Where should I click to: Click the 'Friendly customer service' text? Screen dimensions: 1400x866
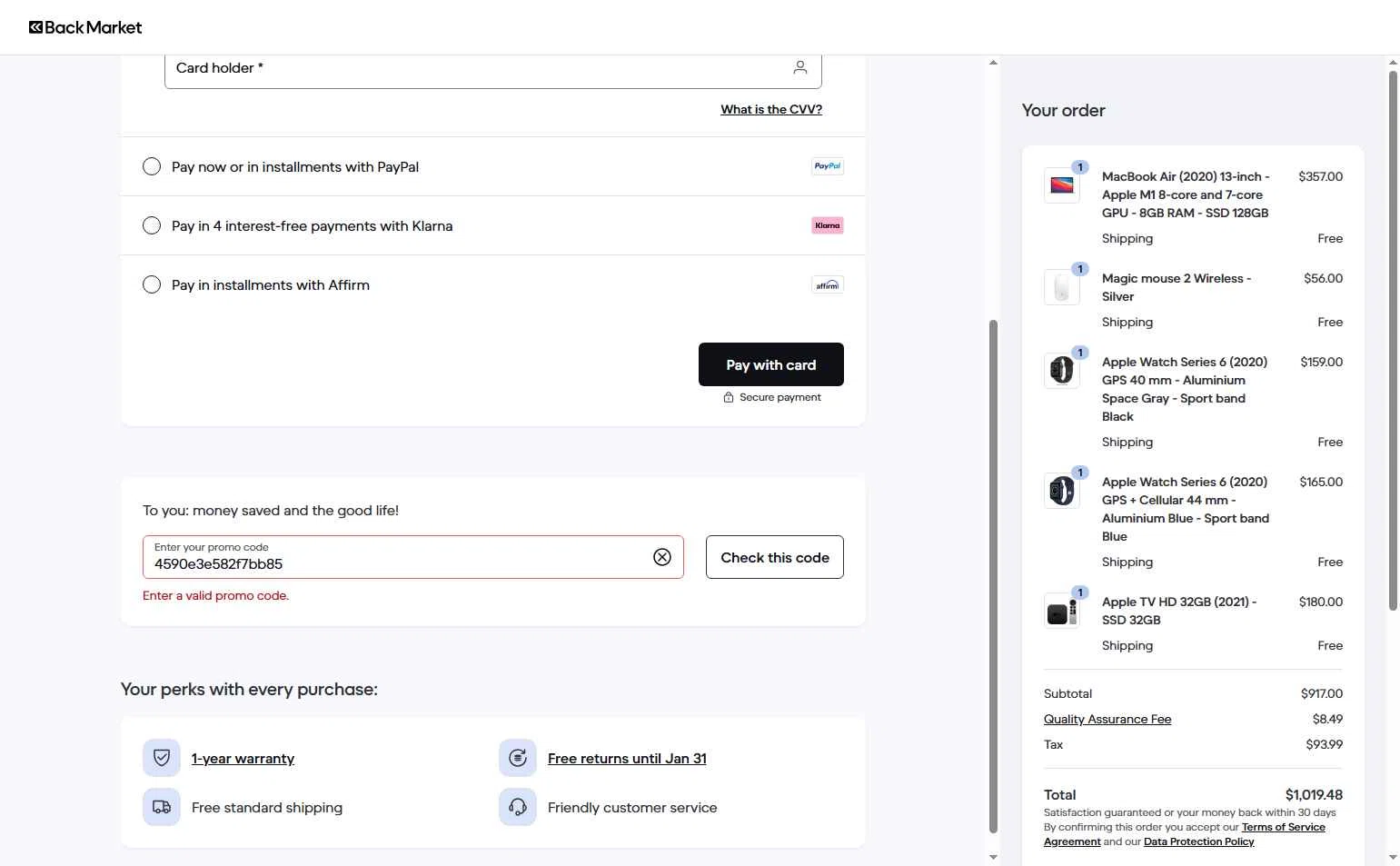click(632, 807)
